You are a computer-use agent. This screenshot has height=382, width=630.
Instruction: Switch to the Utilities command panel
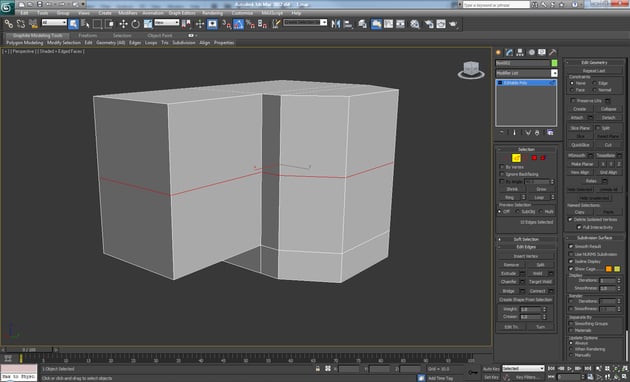point(553,52)
